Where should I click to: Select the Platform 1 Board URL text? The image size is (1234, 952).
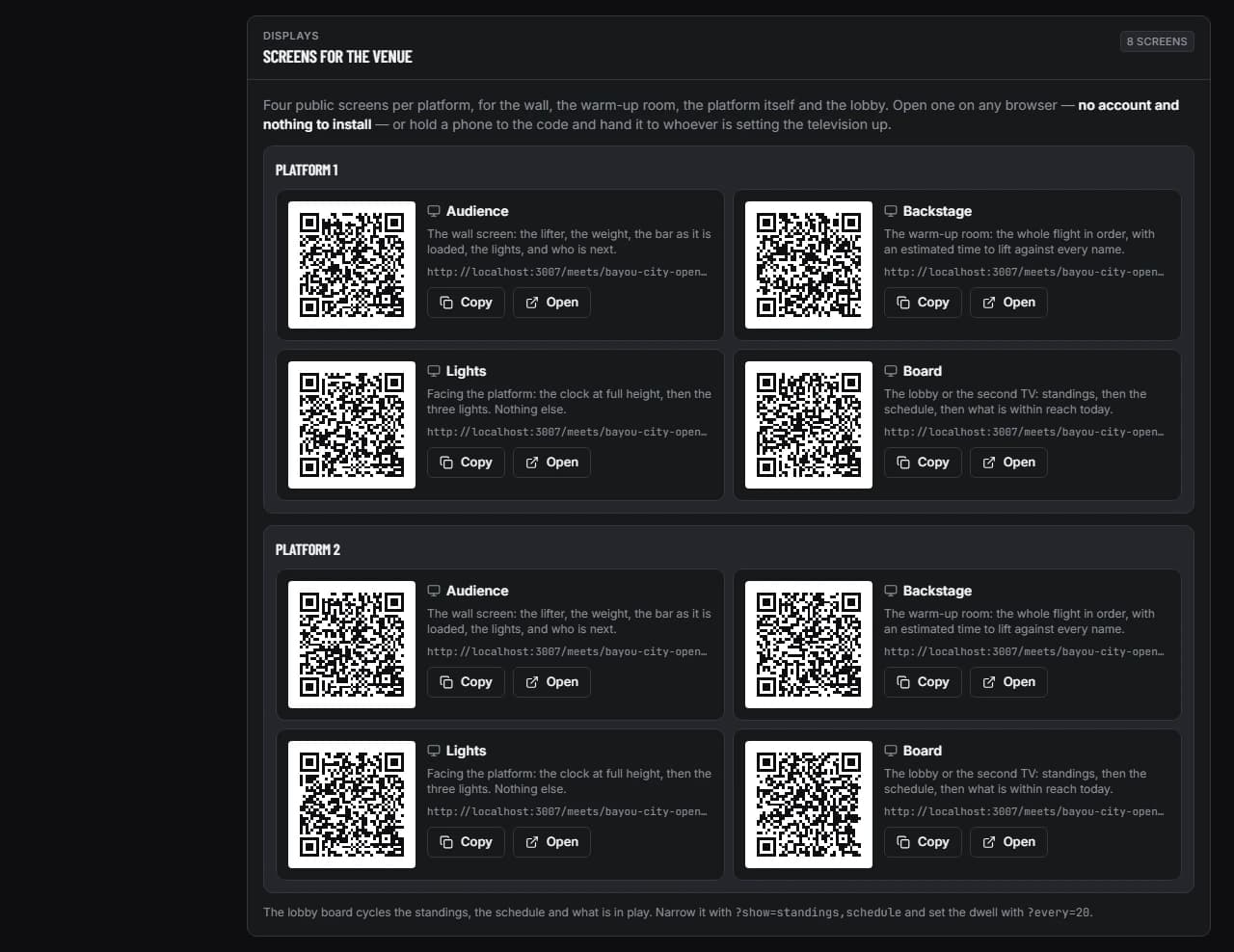click(x=1024, y=432)
